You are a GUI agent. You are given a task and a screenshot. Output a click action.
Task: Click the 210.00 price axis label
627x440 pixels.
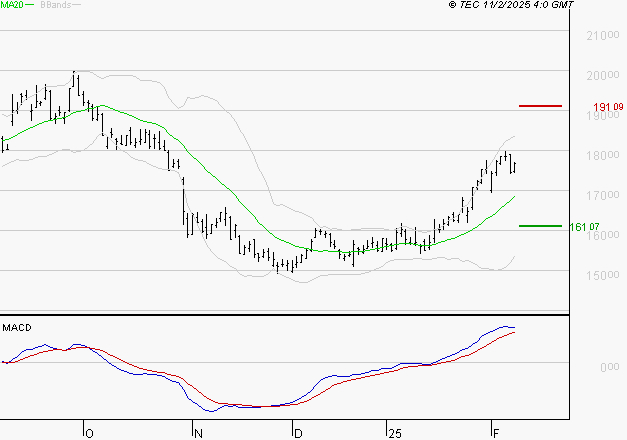click(603, 36)
